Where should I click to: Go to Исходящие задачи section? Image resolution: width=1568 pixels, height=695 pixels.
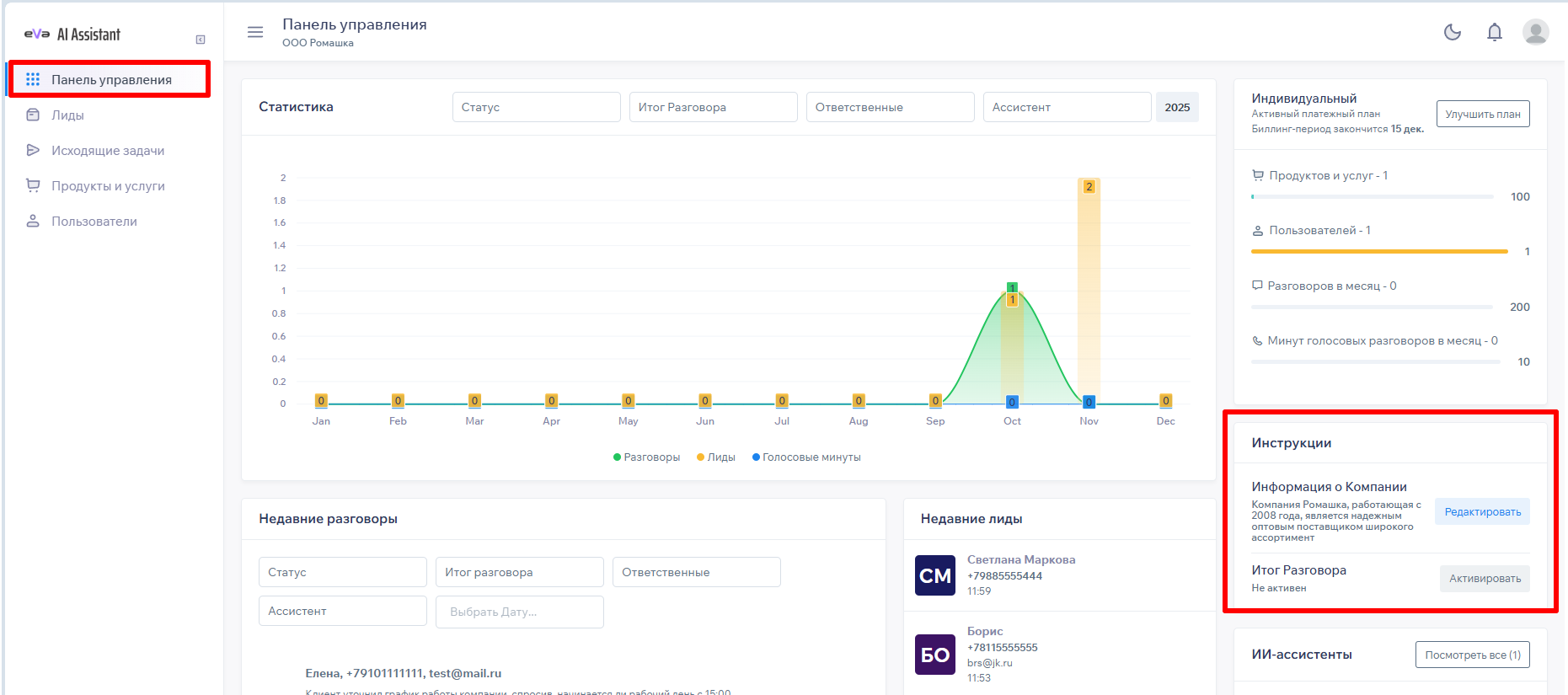coord(107,151)
